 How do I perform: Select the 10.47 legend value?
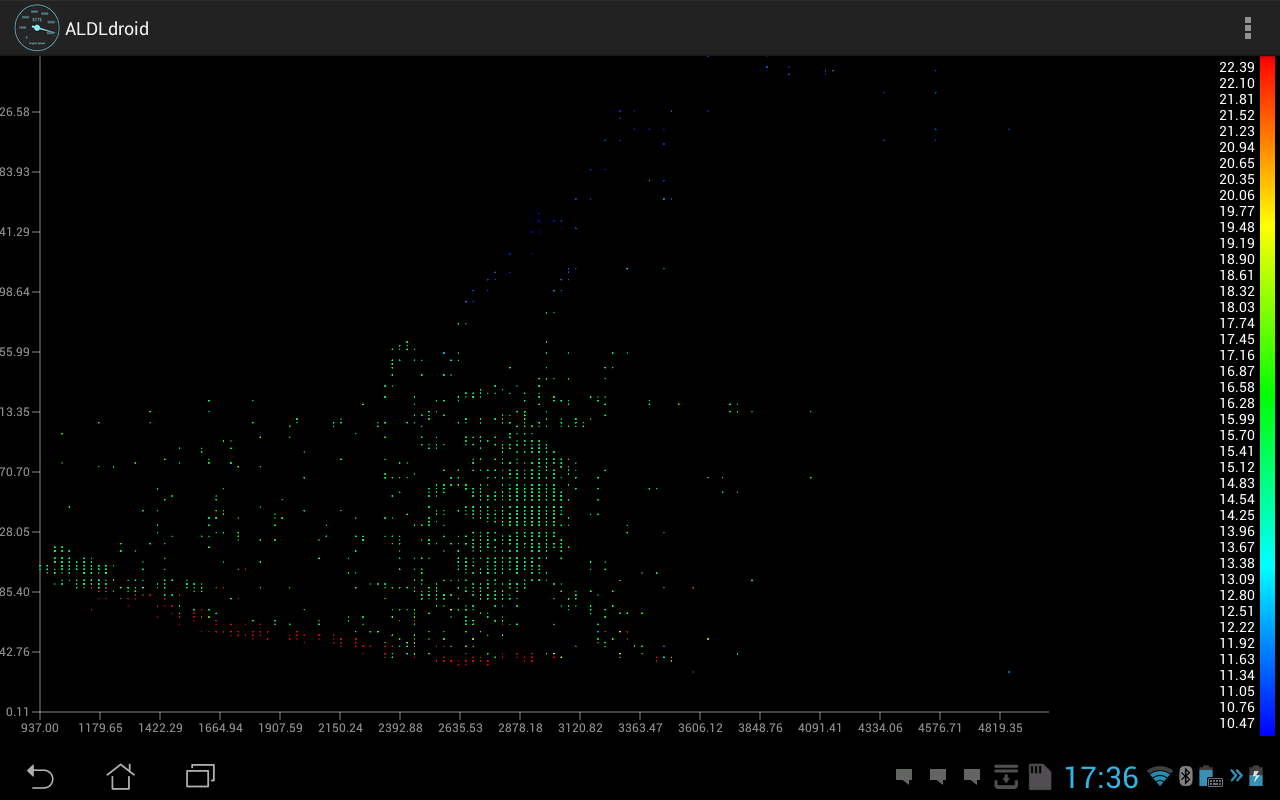pyautogui.click(x=1236, y=723)
